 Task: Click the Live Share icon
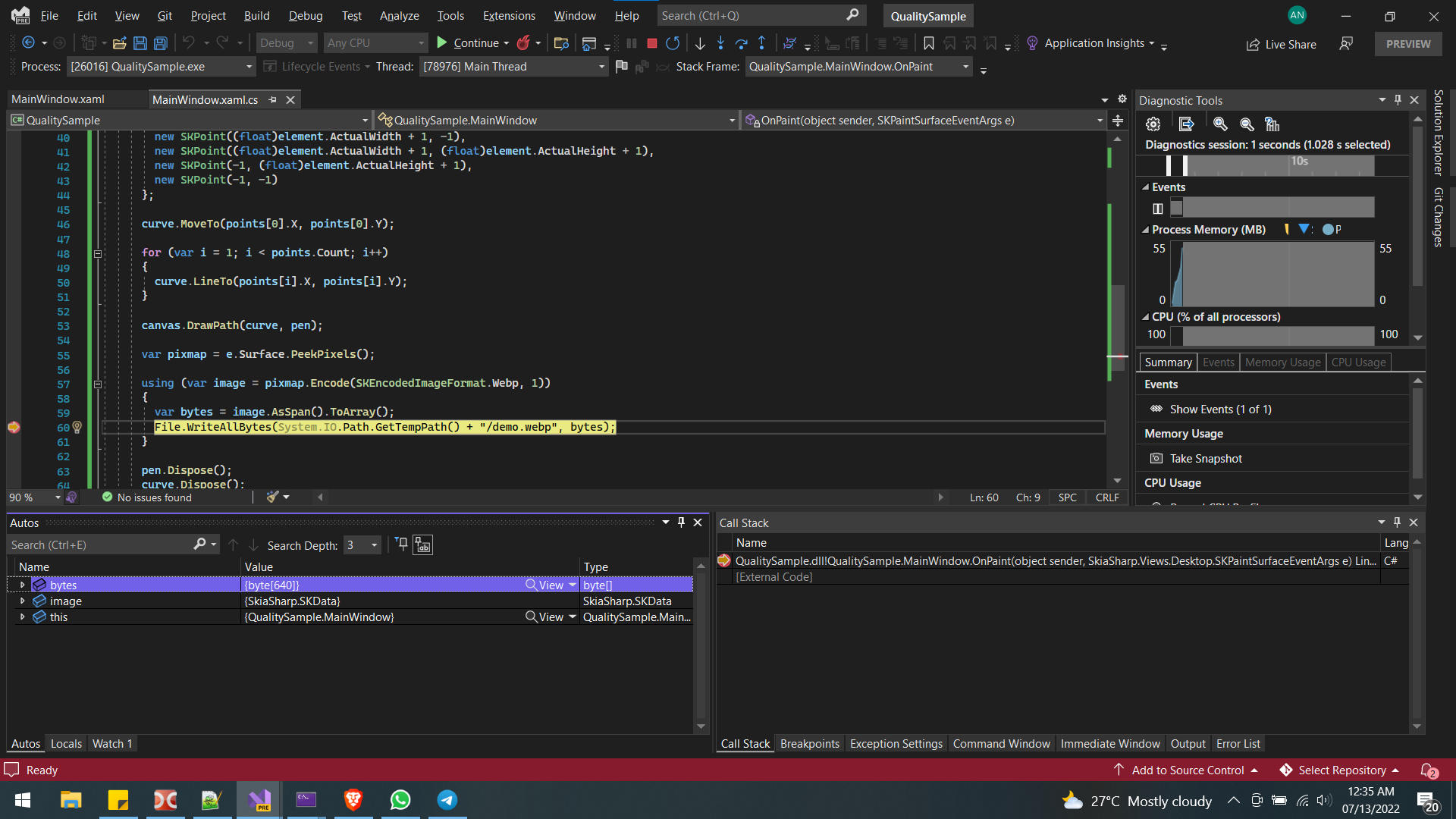(1252, 45)
